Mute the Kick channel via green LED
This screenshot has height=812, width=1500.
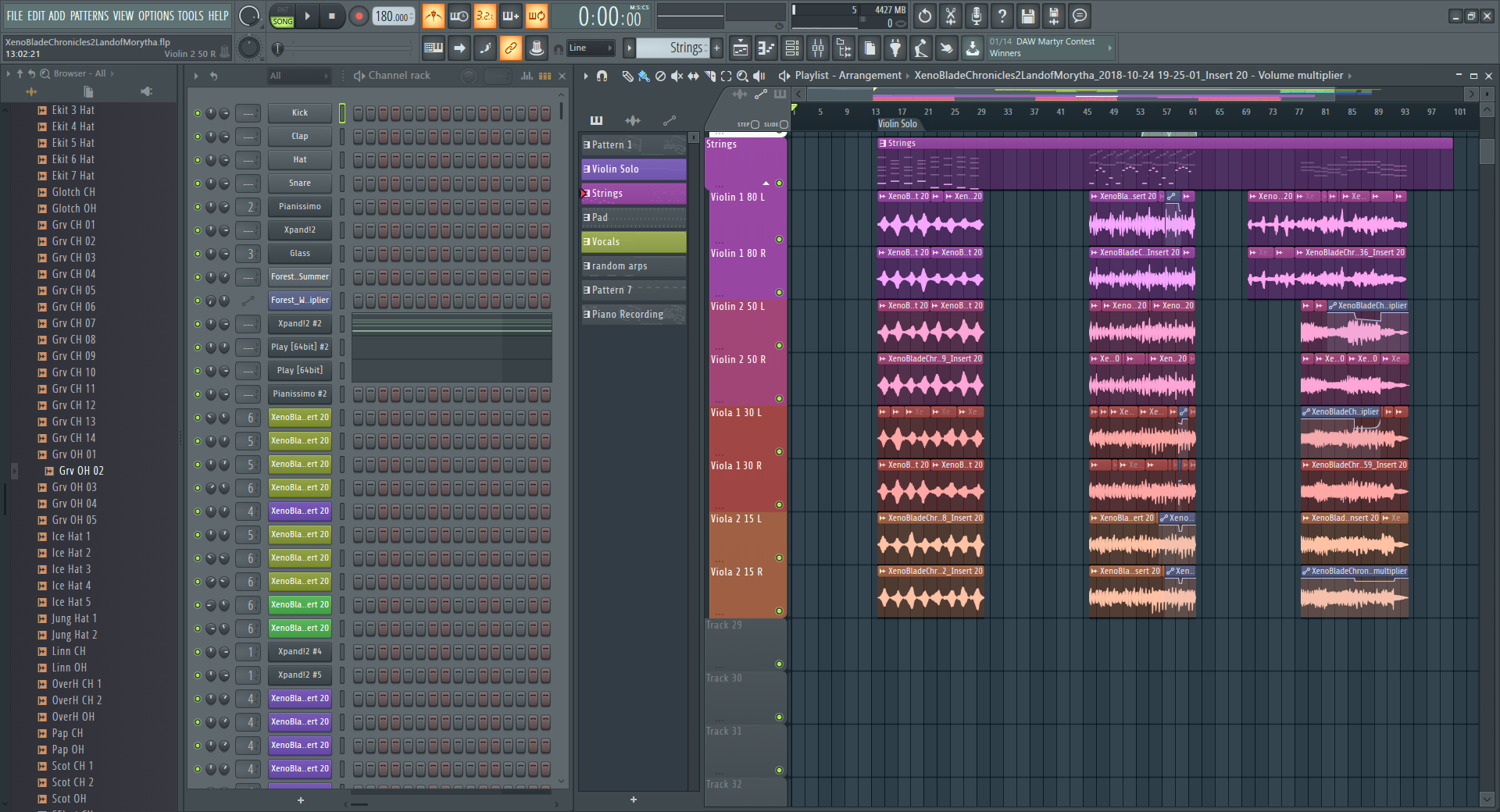(x=198, y=113)
